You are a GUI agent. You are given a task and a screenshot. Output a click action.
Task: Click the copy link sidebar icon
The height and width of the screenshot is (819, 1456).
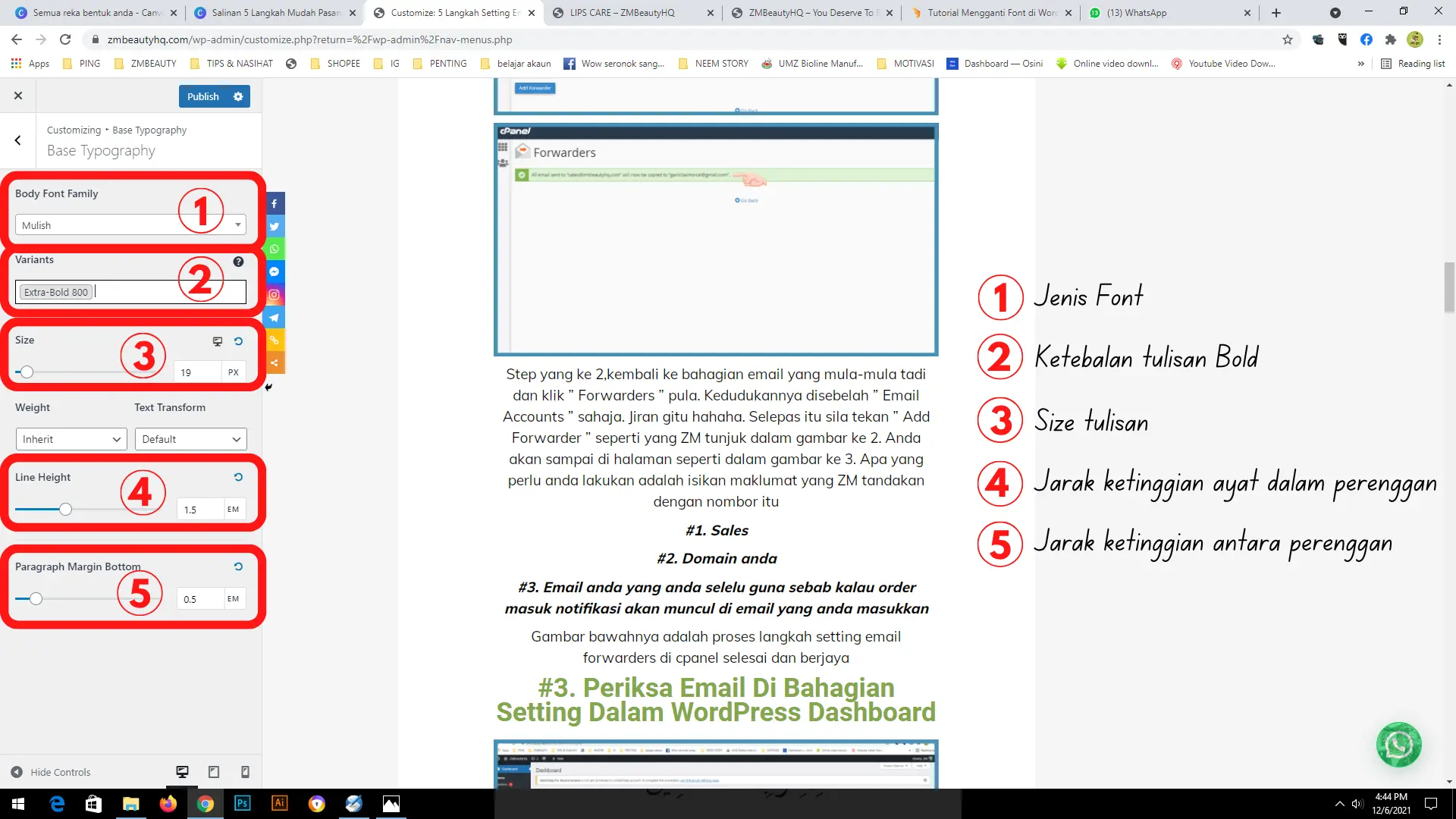click(x=275, y=340)
